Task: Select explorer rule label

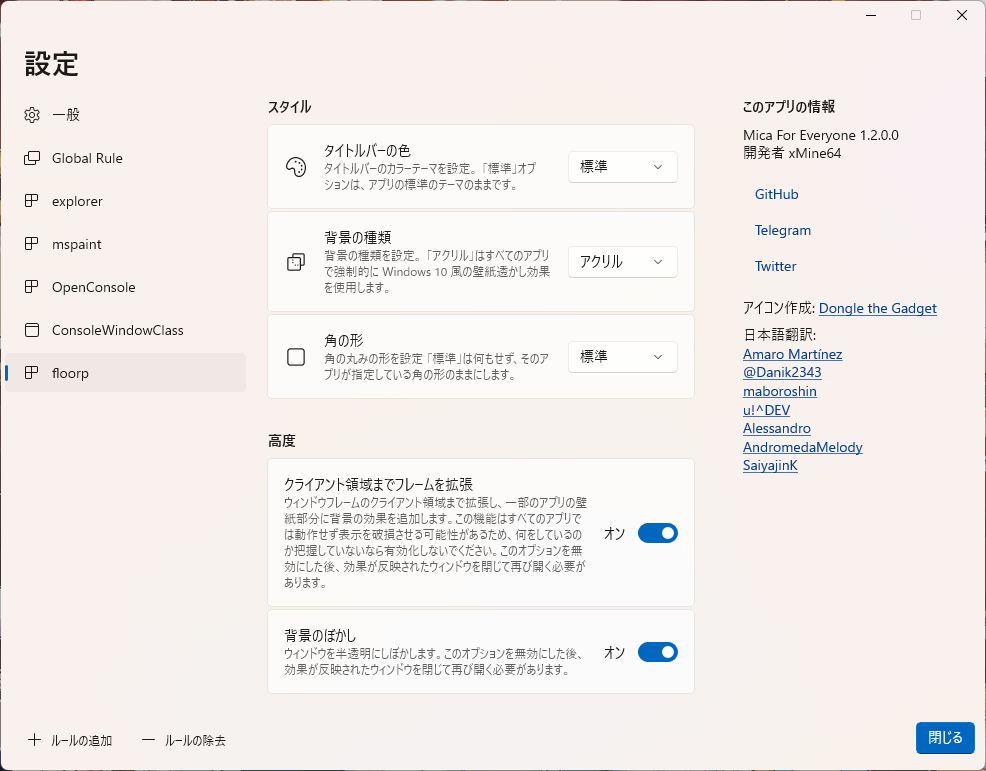Action: click(77, 201)
